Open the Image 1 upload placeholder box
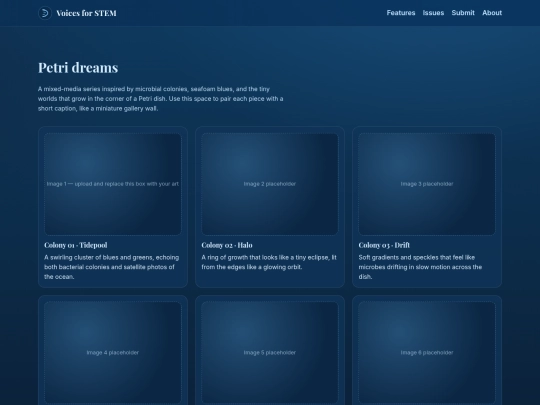The width and height of the screenshot is (540, 405). click(113, 184)
